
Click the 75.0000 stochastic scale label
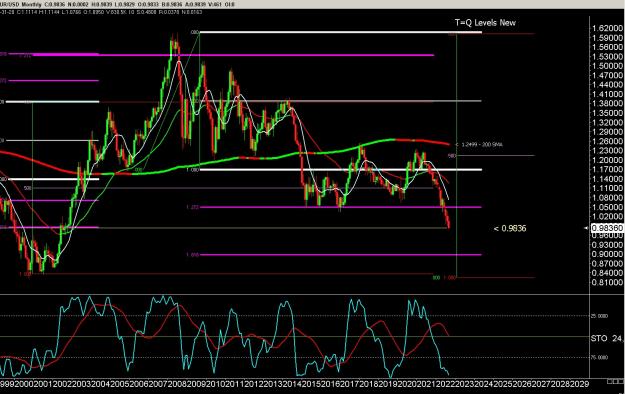tap(599, 358)
